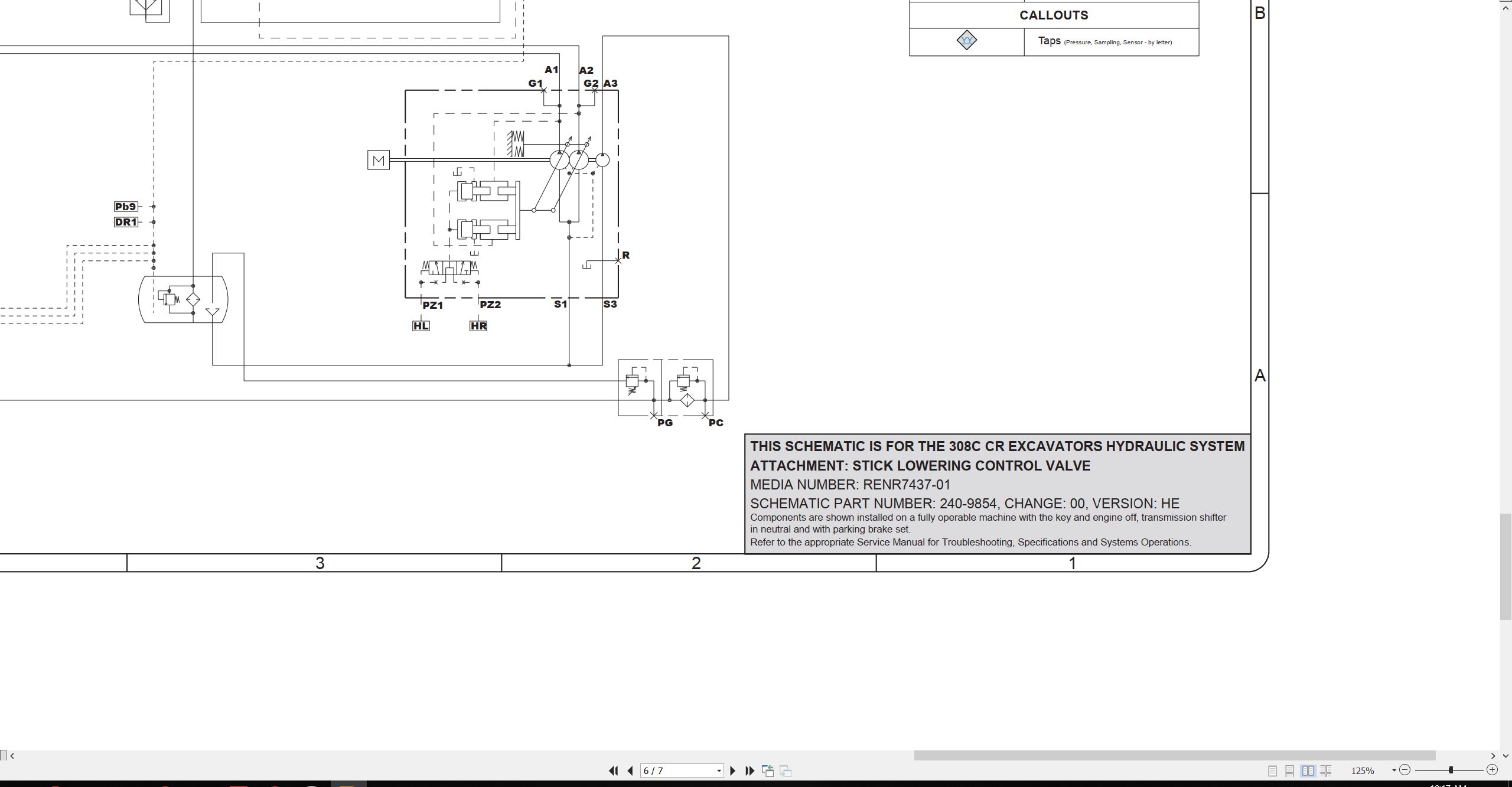
Task: Go to the next page
Action: [733, 770]
